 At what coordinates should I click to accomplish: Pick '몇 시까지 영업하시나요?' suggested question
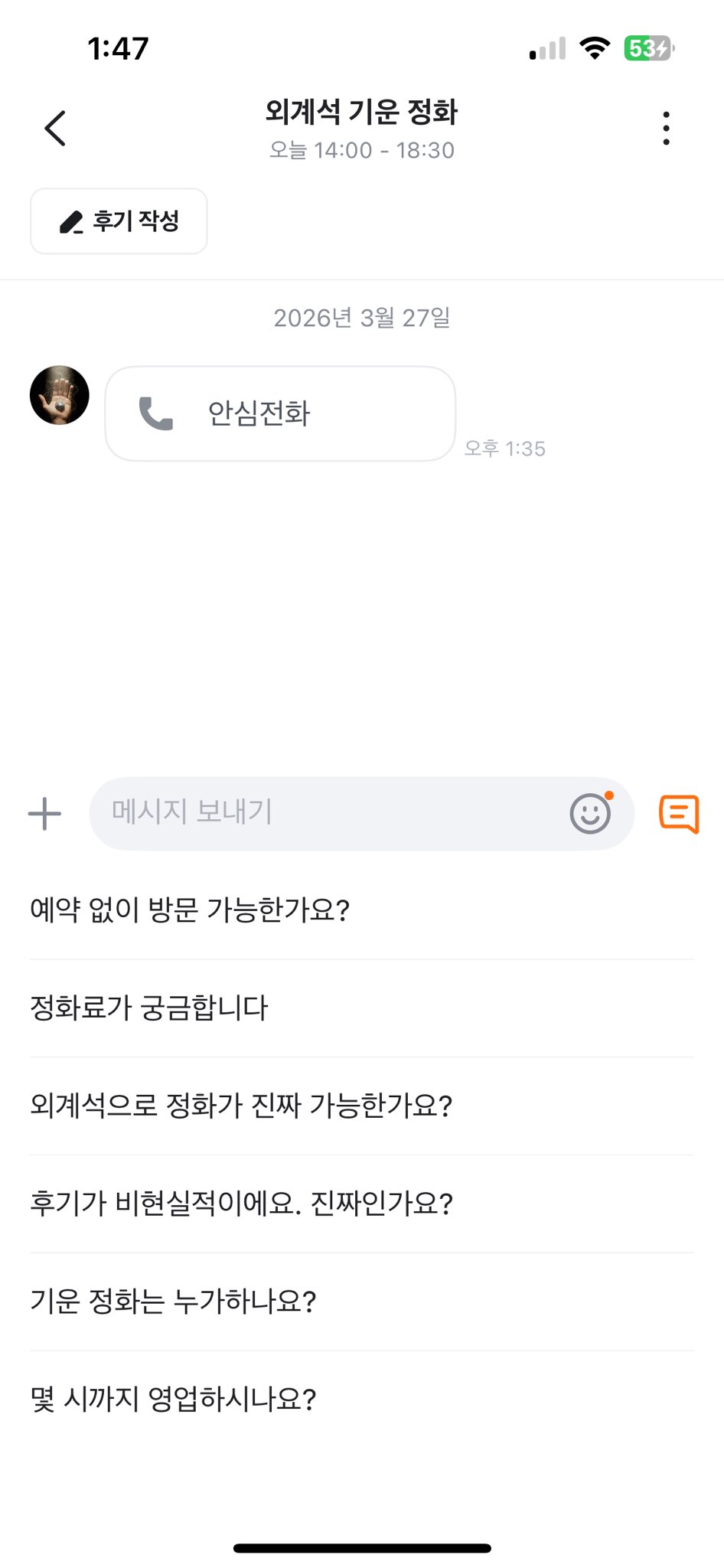pos(173,1400)
